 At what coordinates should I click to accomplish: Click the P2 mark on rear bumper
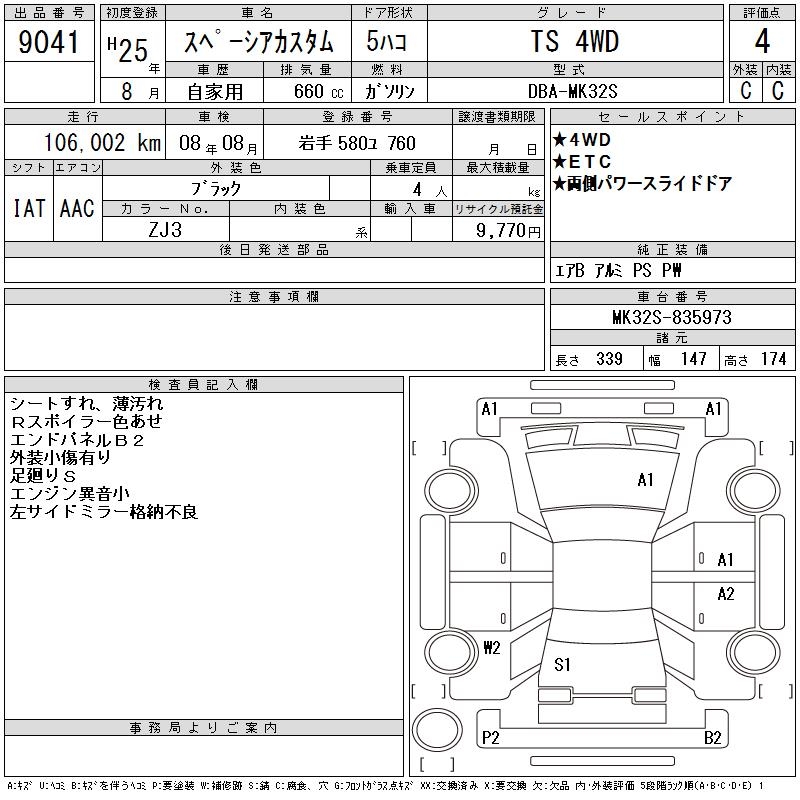(x=490, y=738)
